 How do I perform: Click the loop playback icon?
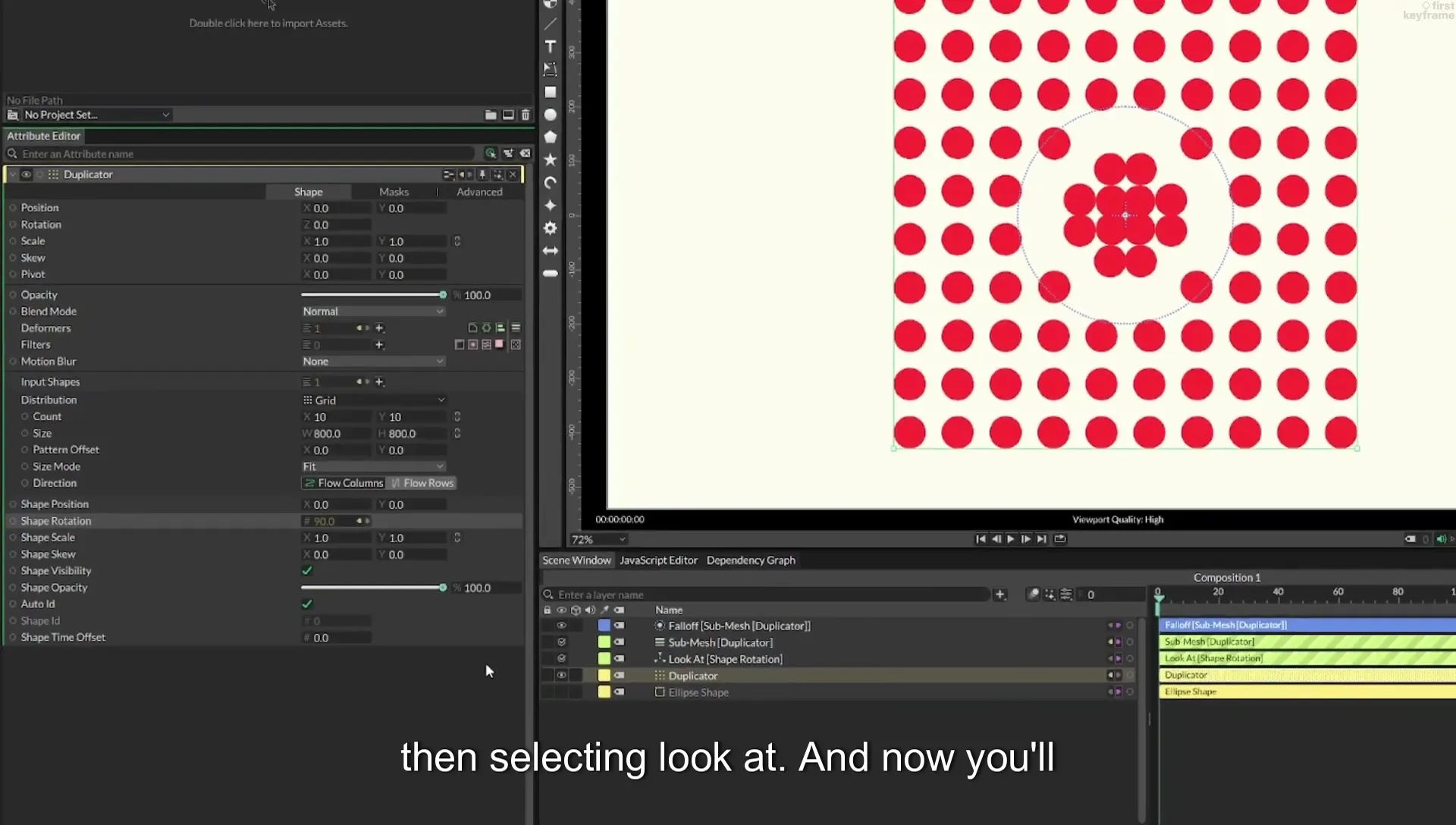pos(1060,540)
